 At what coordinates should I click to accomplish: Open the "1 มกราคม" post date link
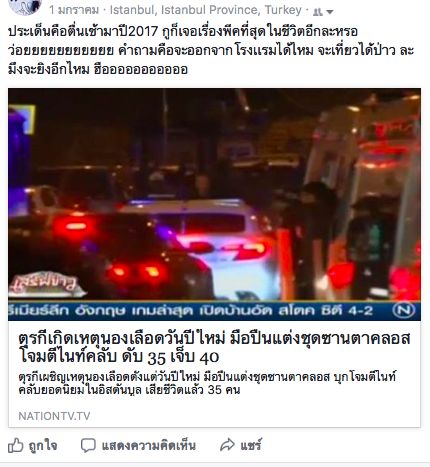pyautogui.click(x=74, y=10)
